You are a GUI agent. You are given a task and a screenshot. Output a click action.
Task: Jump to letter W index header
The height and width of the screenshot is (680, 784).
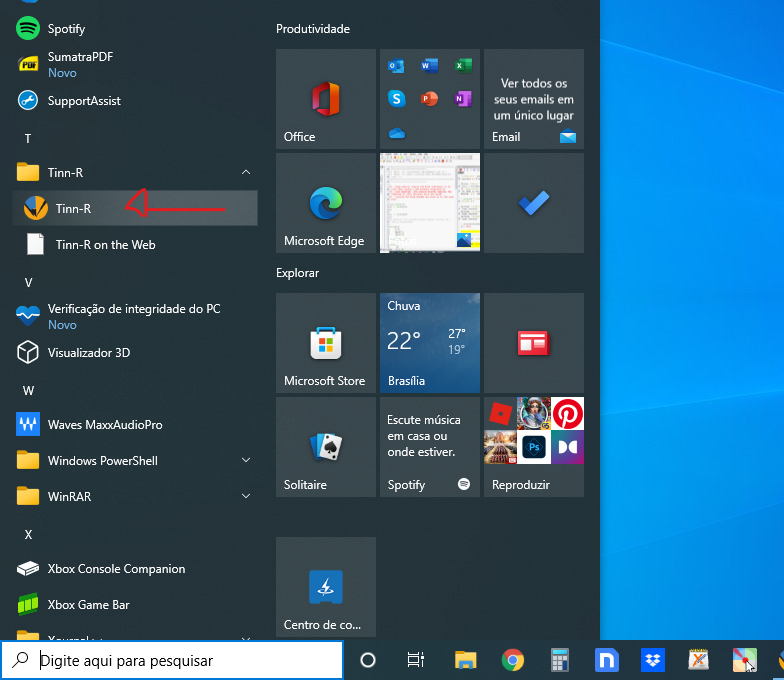28,390
